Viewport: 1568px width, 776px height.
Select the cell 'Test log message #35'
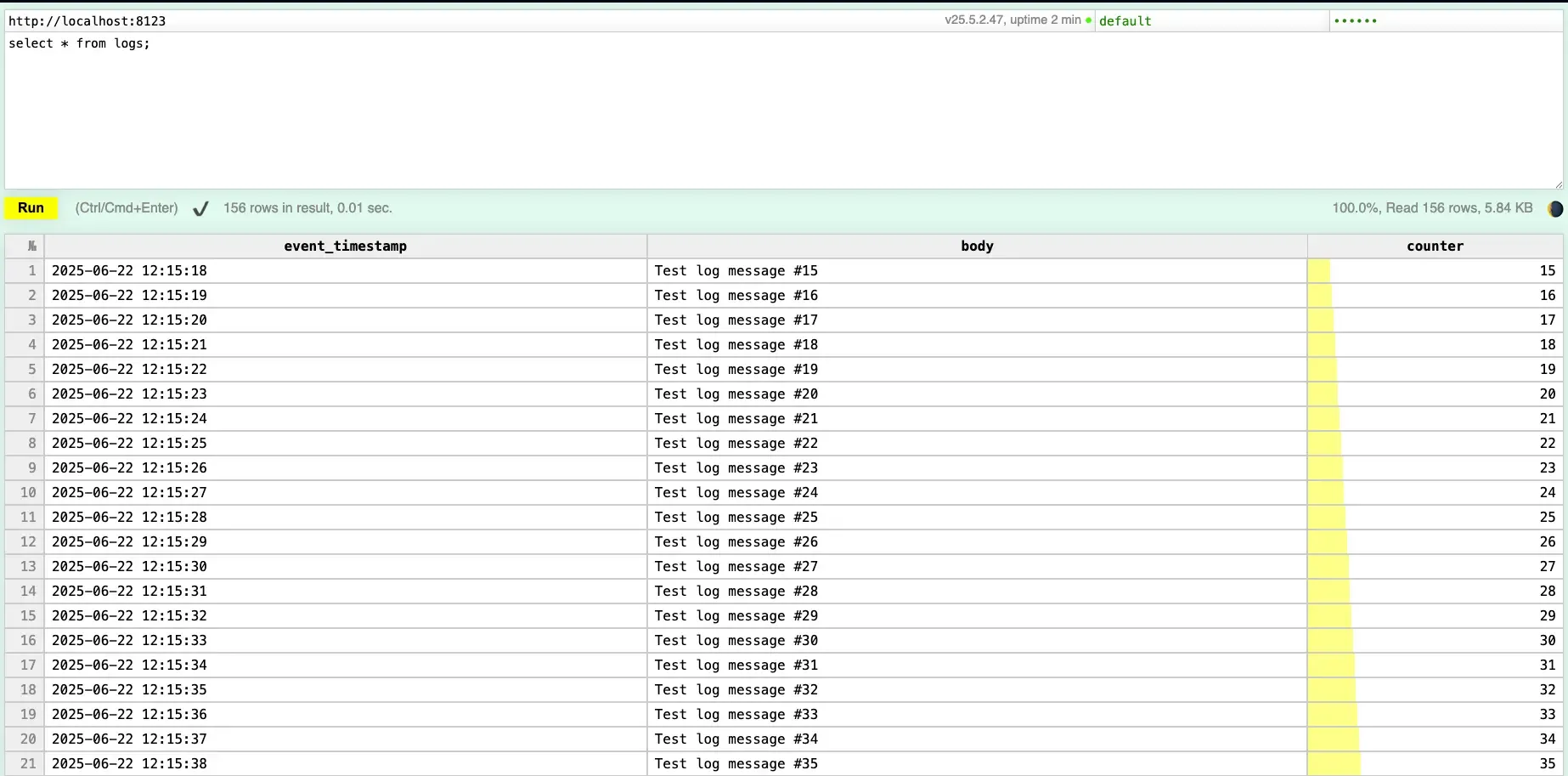pos(977,763)
